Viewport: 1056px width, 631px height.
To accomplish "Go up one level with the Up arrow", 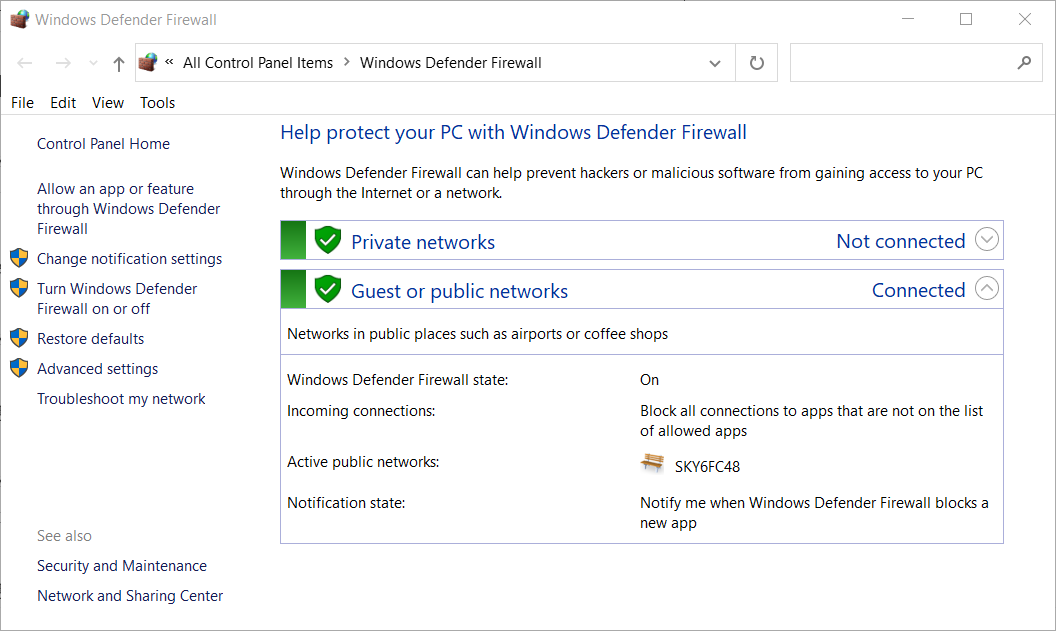I will click(119, 63).
